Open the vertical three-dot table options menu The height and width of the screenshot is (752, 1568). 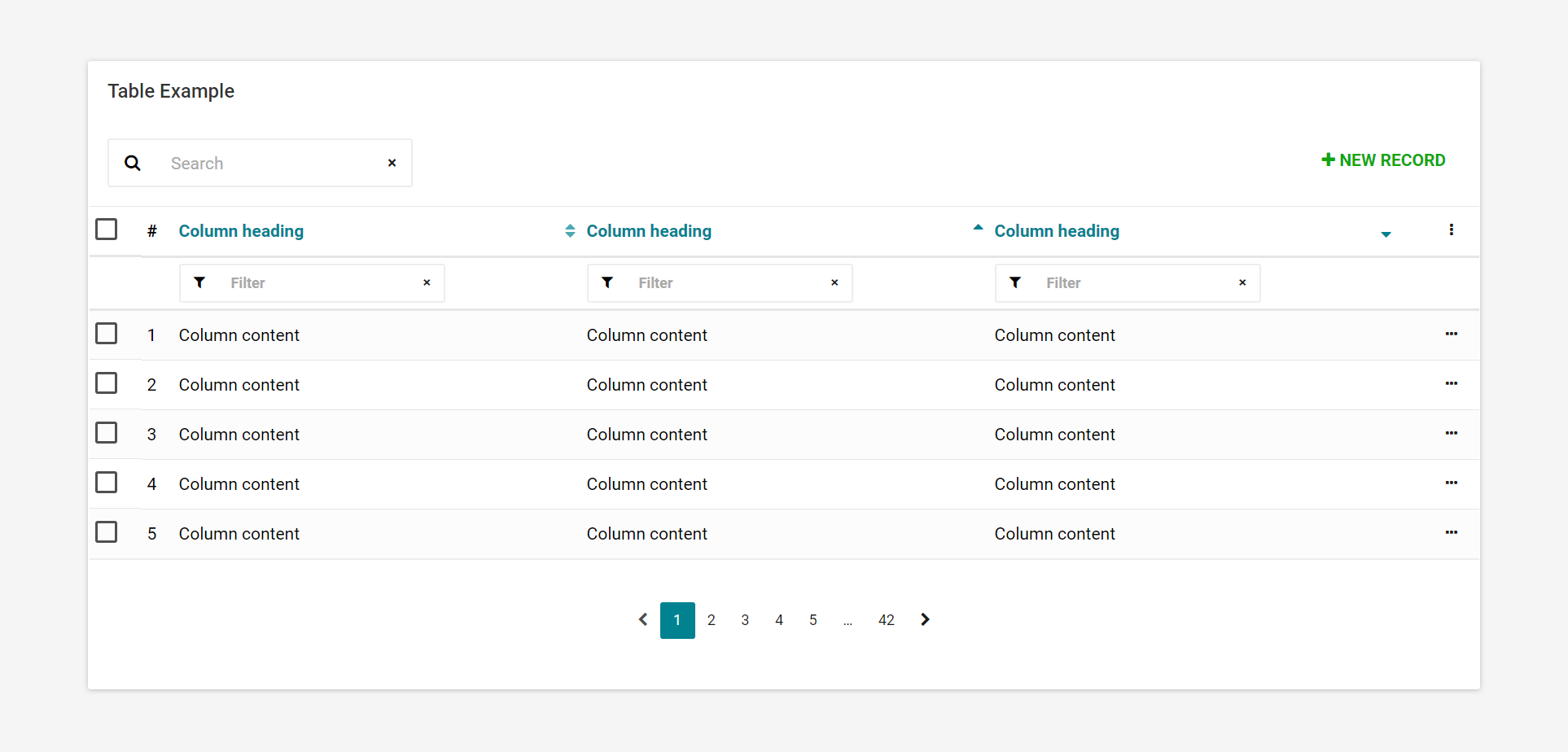click(1451, 230)
